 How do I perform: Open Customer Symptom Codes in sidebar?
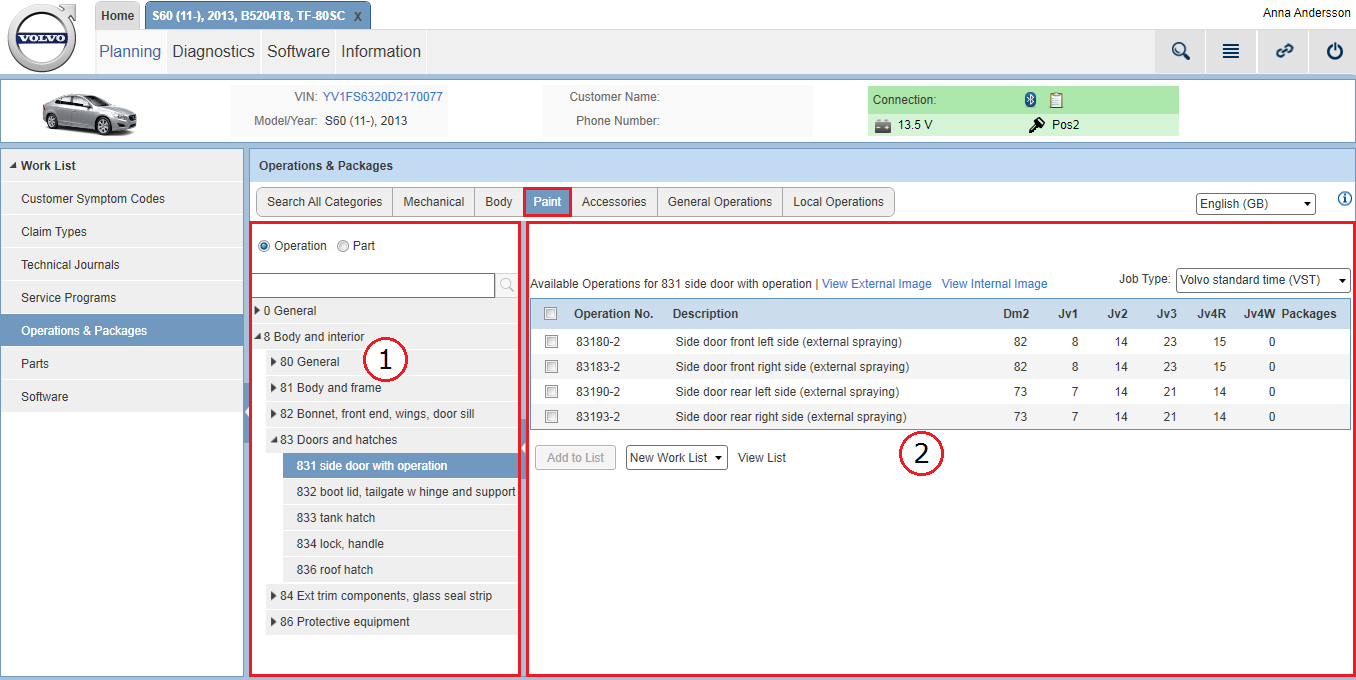(x=122, y=199)
